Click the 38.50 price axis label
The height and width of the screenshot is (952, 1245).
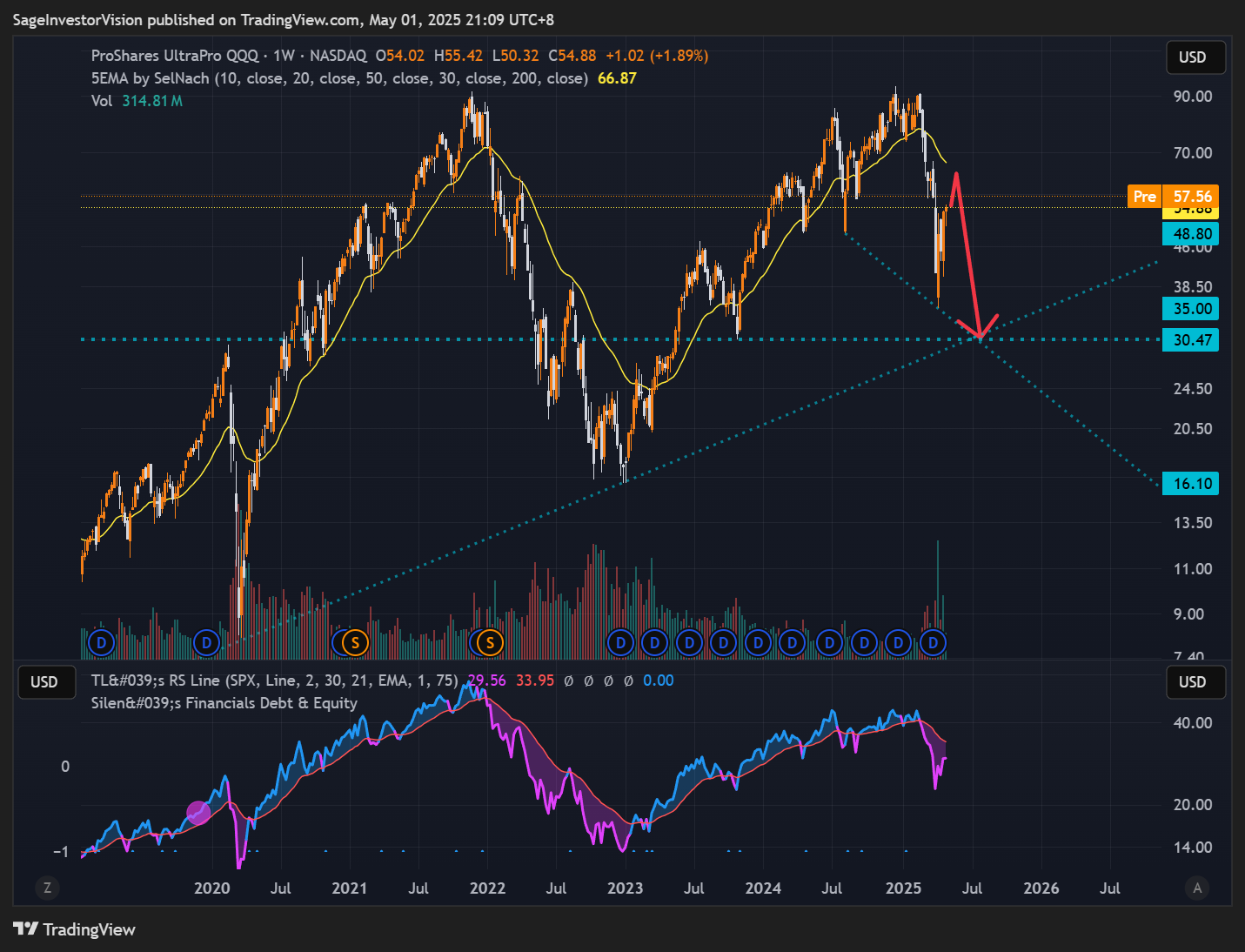(1193, 287)
